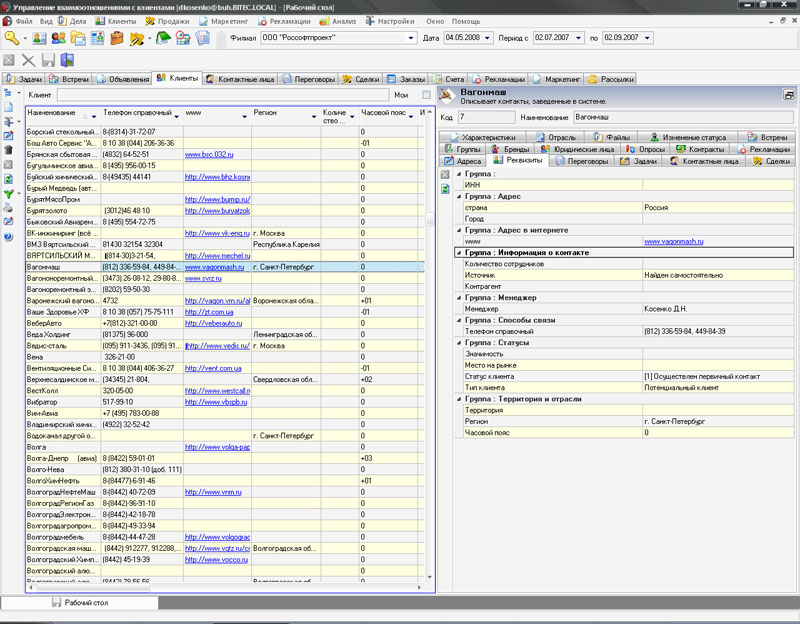The height and width of the screenshot is (624, 800).
Task: Open the Анализ menu
Action: coord(338,21)
